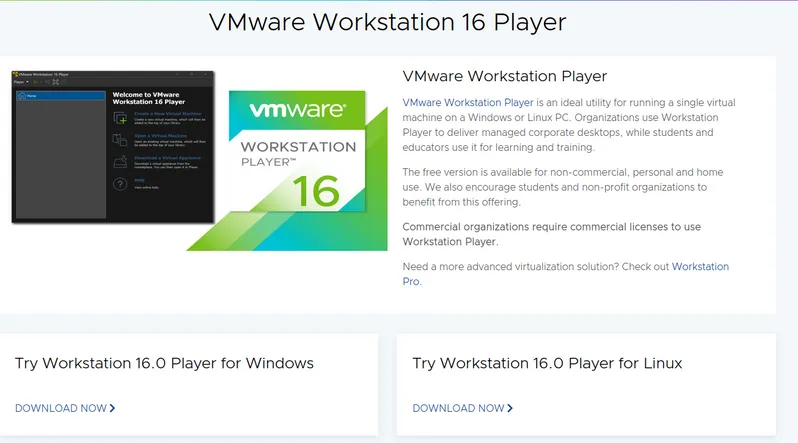Click the arrow beside Linux DOWNLOAD NOW
This screenshot has width=798, height=443.
click(x=510, y=408)
